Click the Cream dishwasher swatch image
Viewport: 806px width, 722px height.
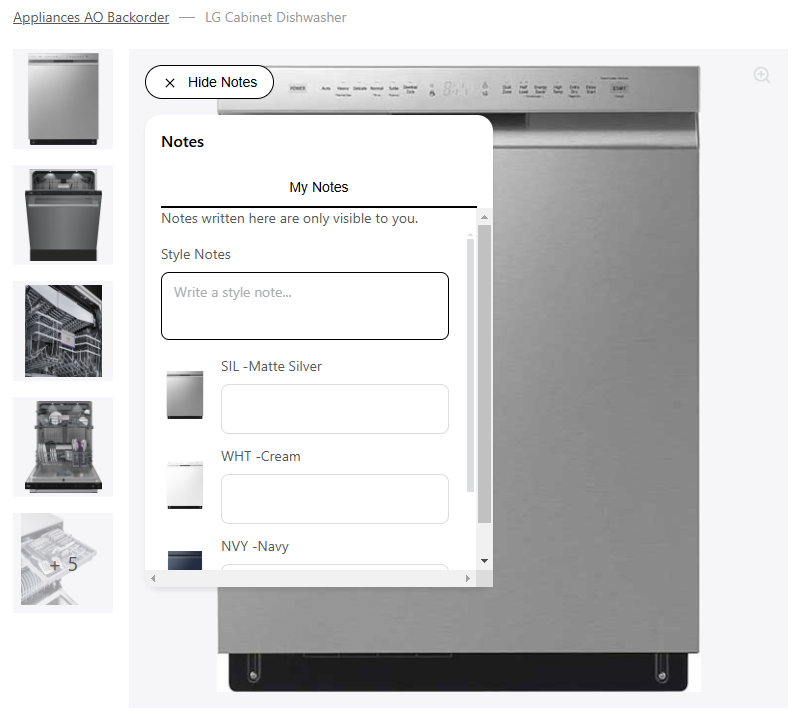(185, 485)
